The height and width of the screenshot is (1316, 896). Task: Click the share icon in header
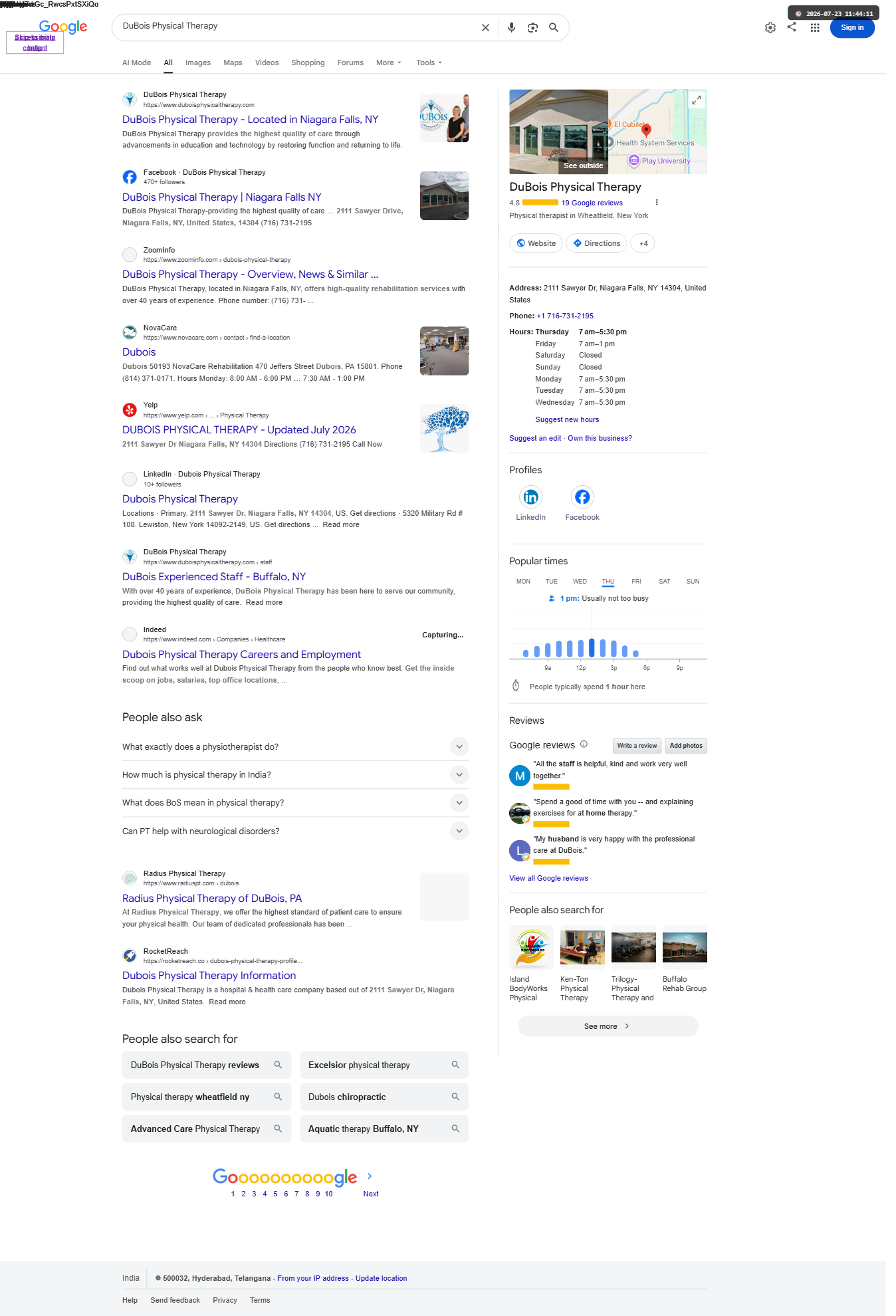click(792, 27)
